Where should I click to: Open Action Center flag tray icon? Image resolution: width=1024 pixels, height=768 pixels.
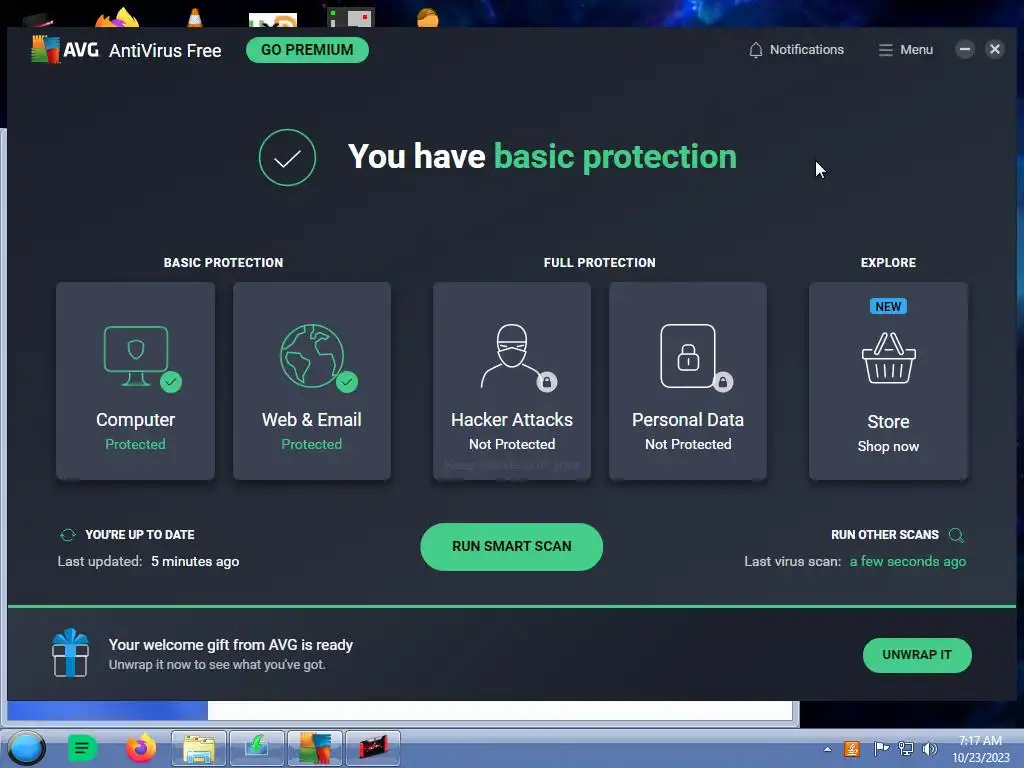pos(880,748)
